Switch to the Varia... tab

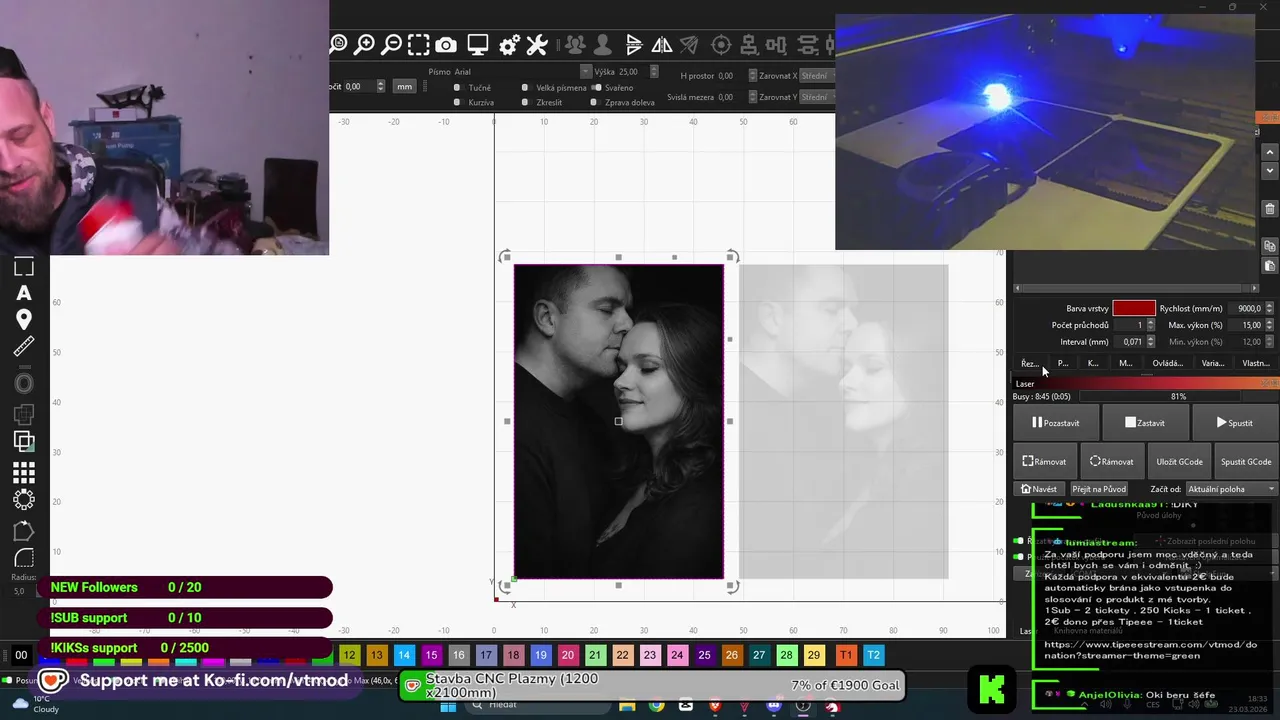tap(1212, 363)
